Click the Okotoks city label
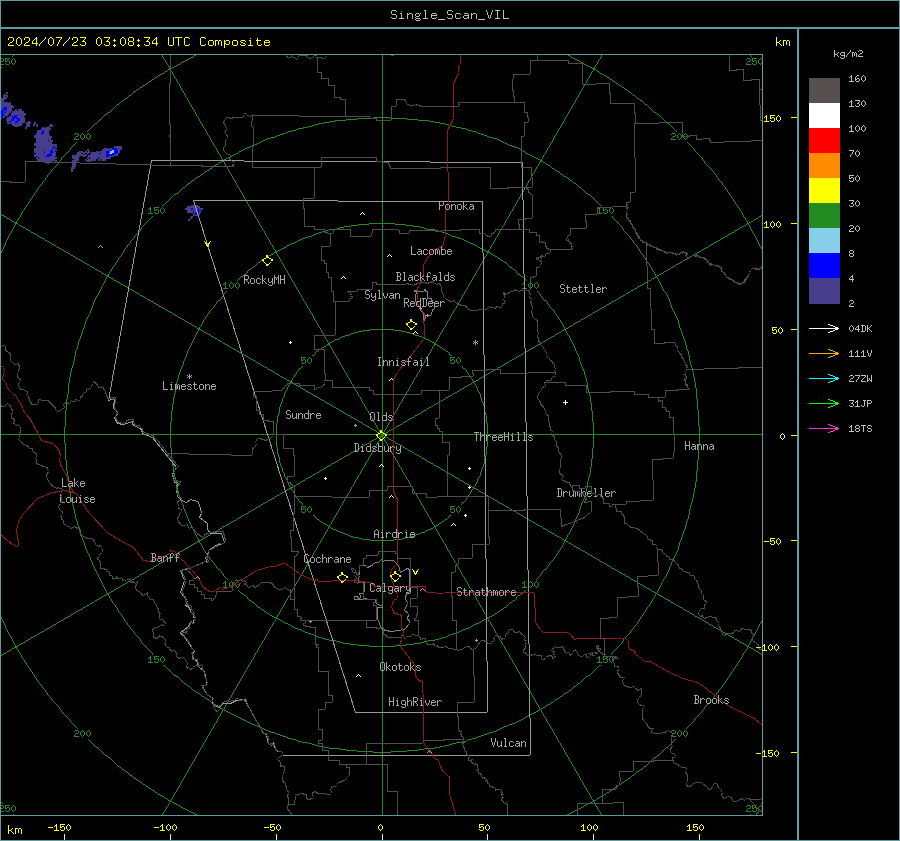Viewport: 900px width, 841px height. click(x=400, y=667)
